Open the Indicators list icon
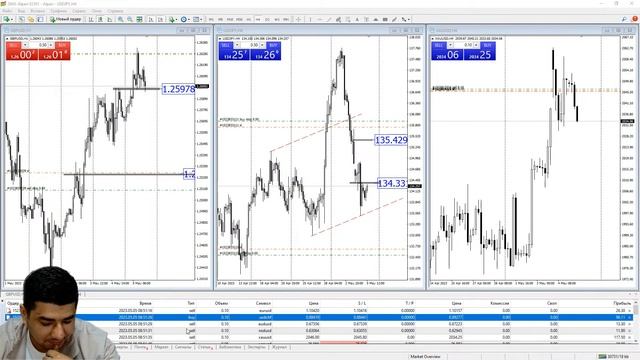Screen dimensions: 640x360 (172, 19)
